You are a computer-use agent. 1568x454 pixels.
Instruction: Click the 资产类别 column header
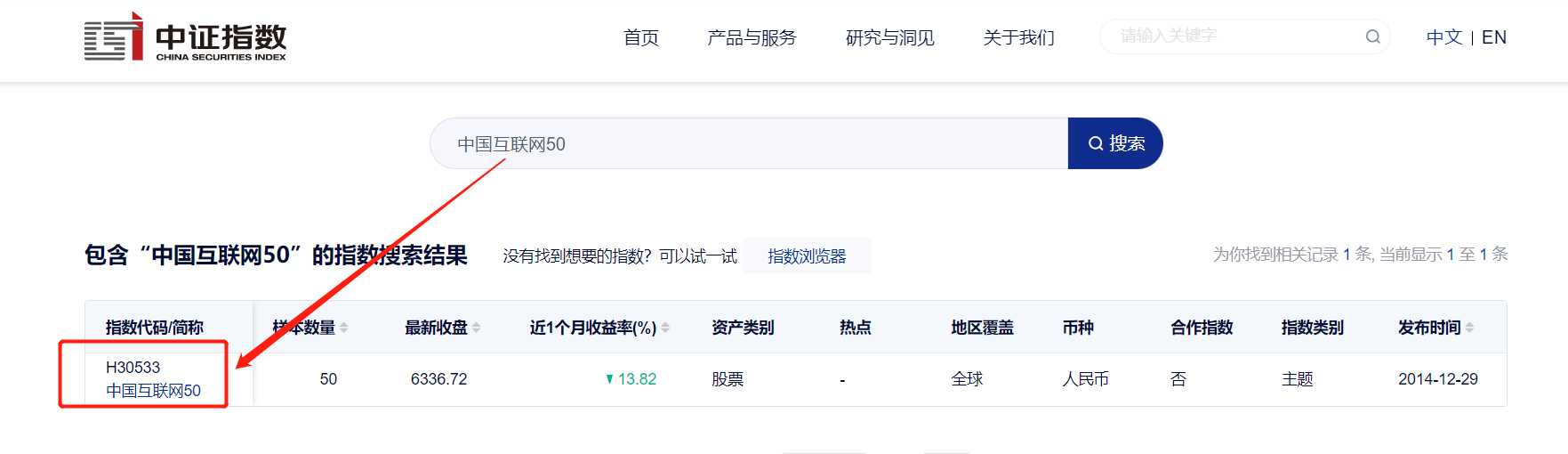pyautogui.click(x=743, y=328)
